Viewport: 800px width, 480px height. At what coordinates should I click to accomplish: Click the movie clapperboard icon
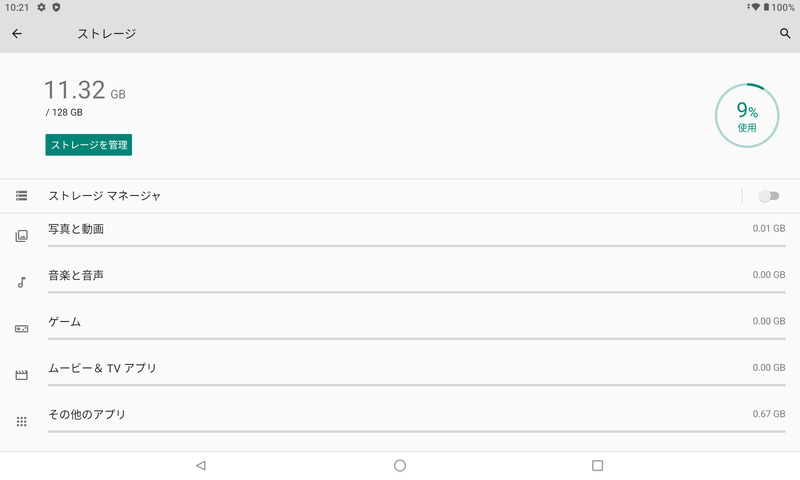tap(21, 375)
